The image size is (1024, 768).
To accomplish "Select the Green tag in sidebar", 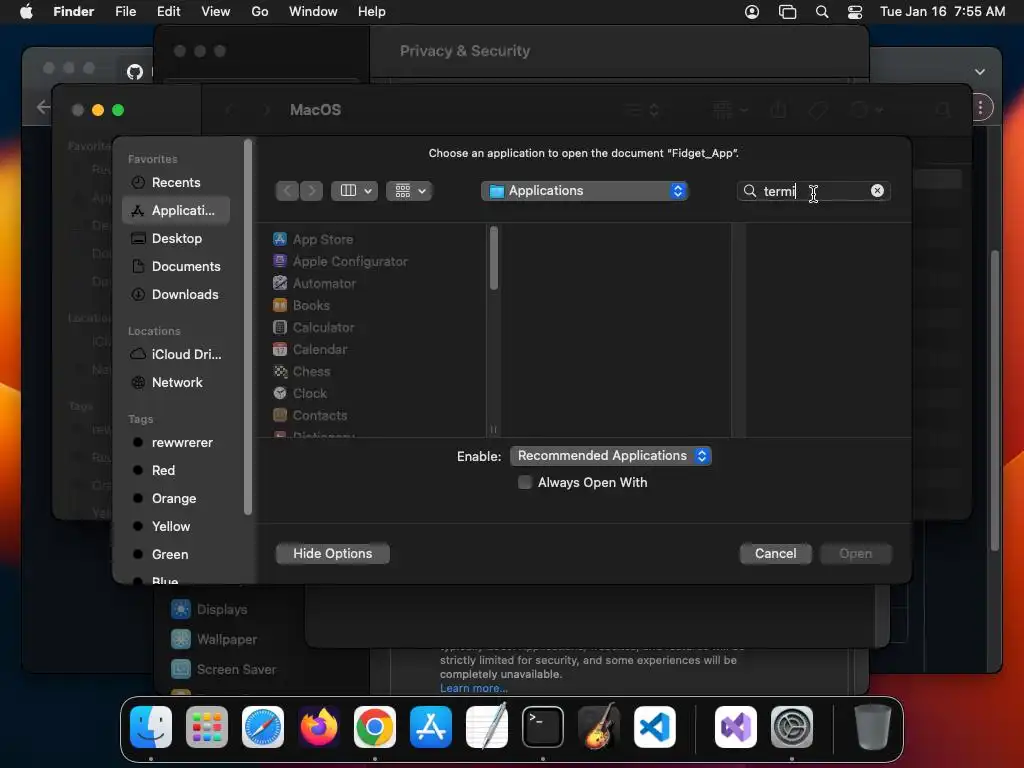I will (176, 554).
